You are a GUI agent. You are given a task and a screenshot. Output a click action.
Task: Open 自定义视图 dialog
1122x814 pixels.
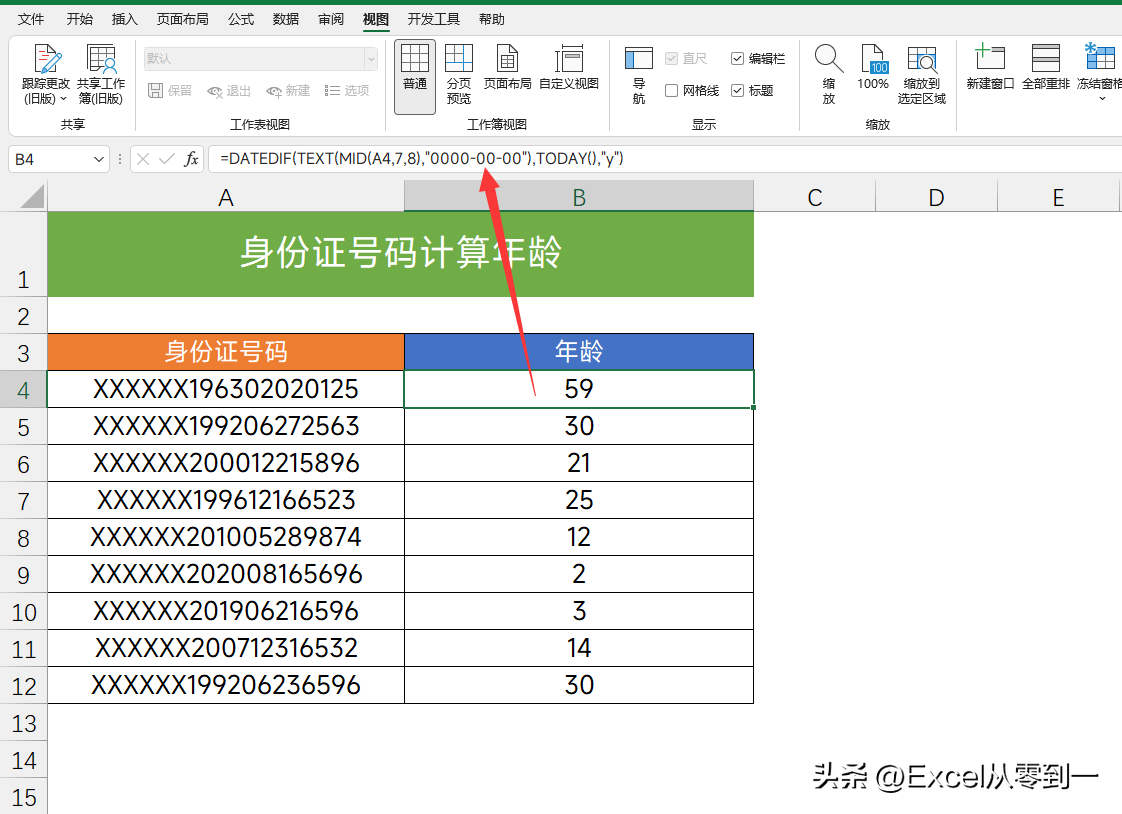(569, 68)
